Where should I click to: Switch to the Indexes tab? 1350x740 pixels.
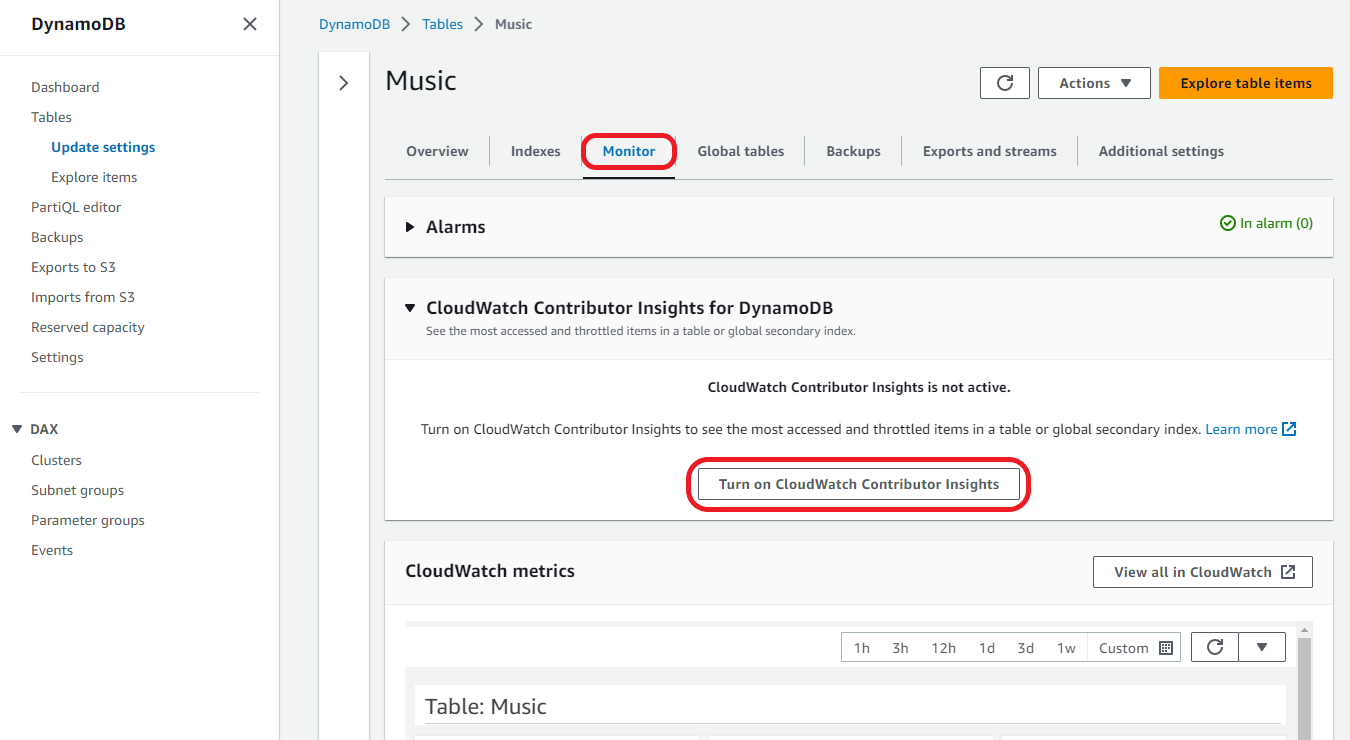pyautogui.click(x=535, y=151)
